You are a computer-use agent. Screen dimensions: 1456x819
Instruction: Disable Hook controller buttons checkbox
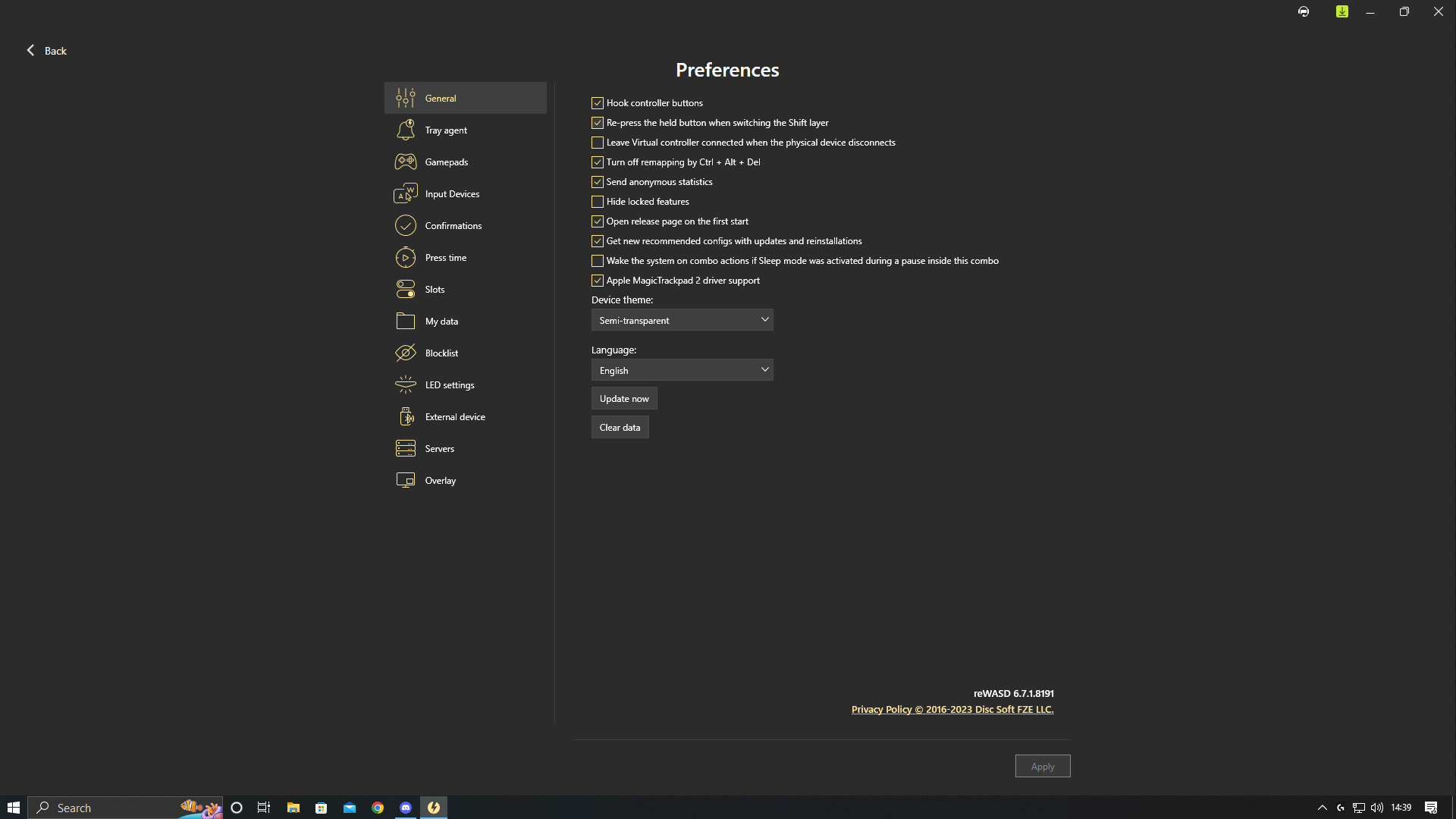(598, 103)
